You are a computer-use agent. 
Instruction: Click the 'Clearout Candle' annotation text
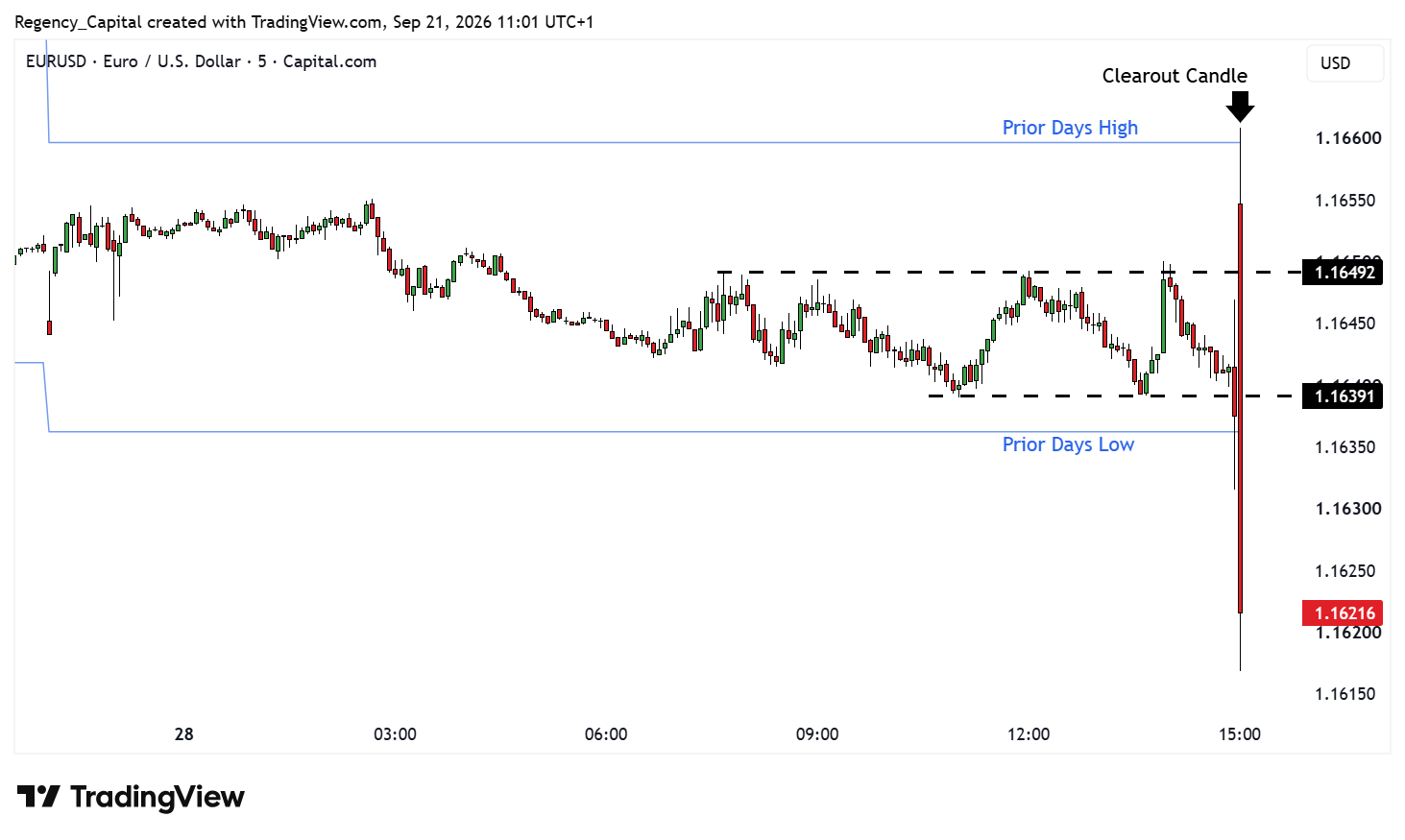point(1175,76)
